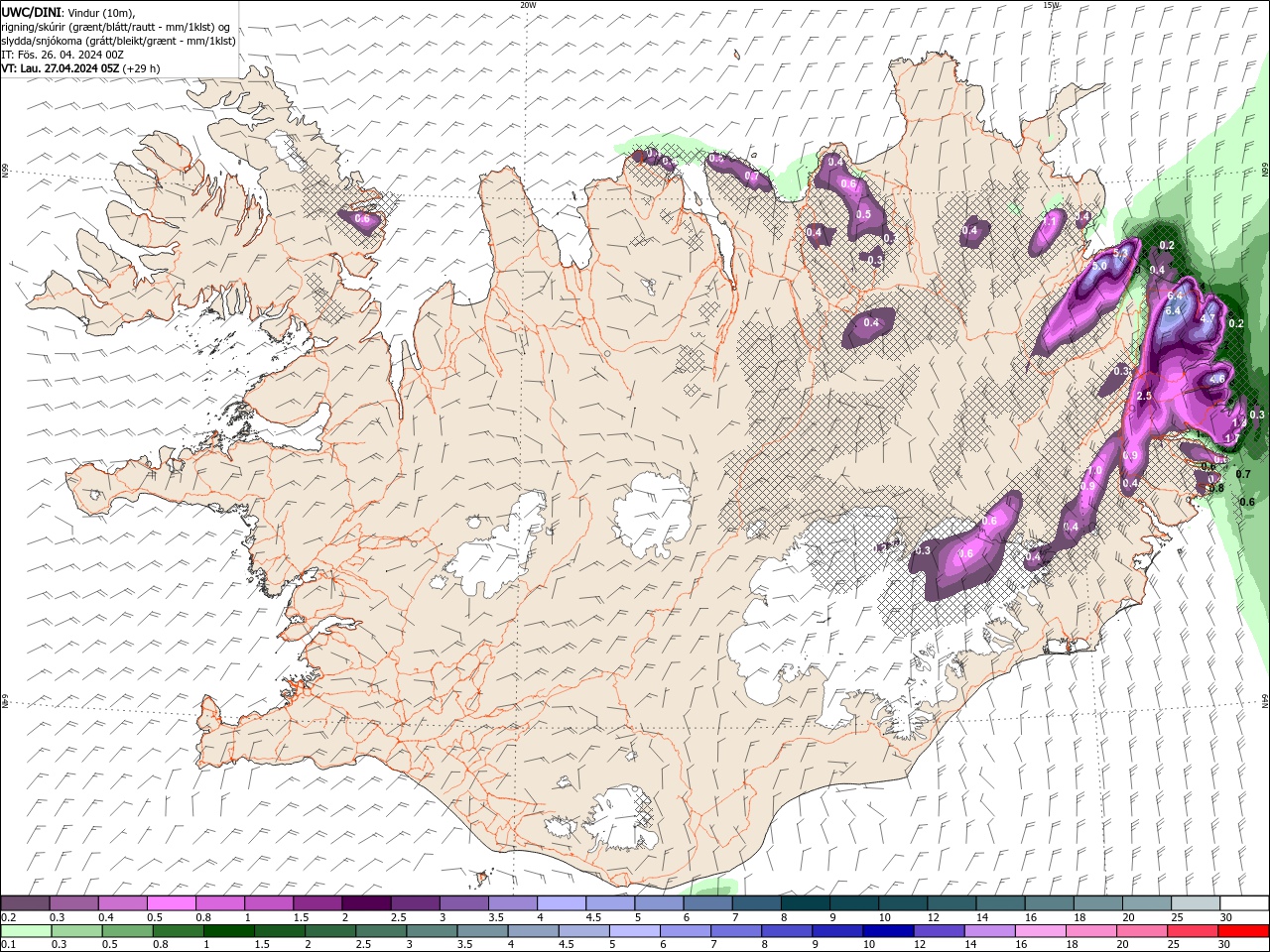Click the white swatch at 30 in the top legend row
The height and width of the screenshot is (952, 1270).
[x=1244, y=903]
